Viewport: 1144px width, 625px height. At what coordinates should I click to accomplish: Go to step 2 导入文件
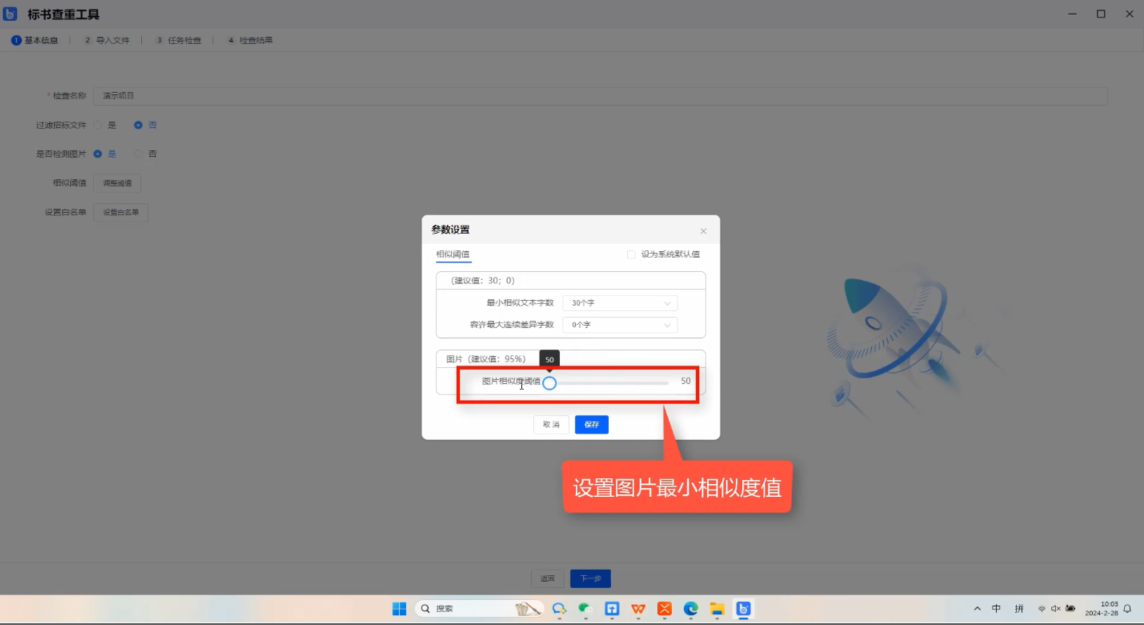point(107,40)
